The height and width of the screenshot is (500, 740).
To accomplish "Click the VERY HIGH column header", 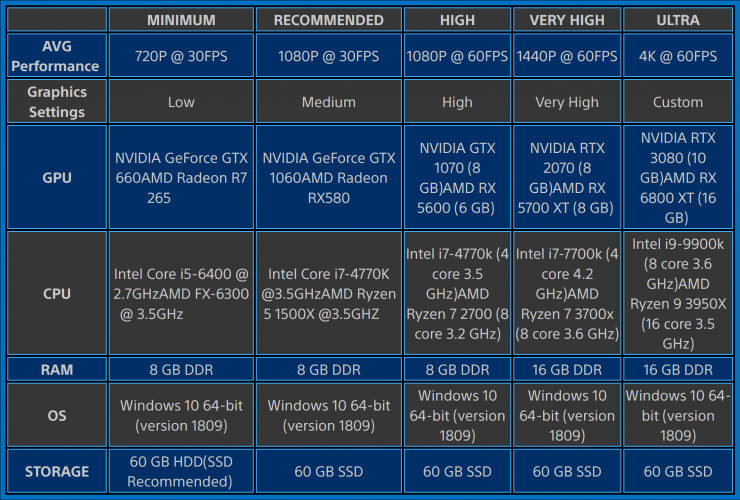I will pos(567,20).
